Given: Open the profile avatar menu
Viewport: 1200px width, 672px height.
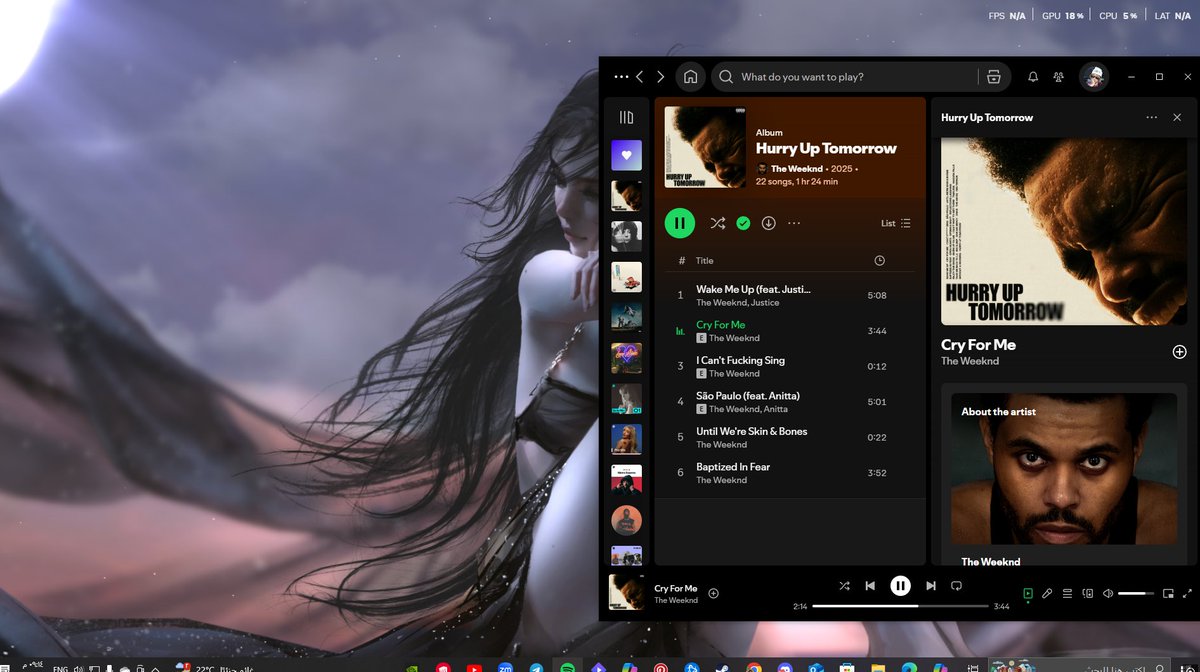Looking at the screenshot, I should click(x=1094, y=77).
